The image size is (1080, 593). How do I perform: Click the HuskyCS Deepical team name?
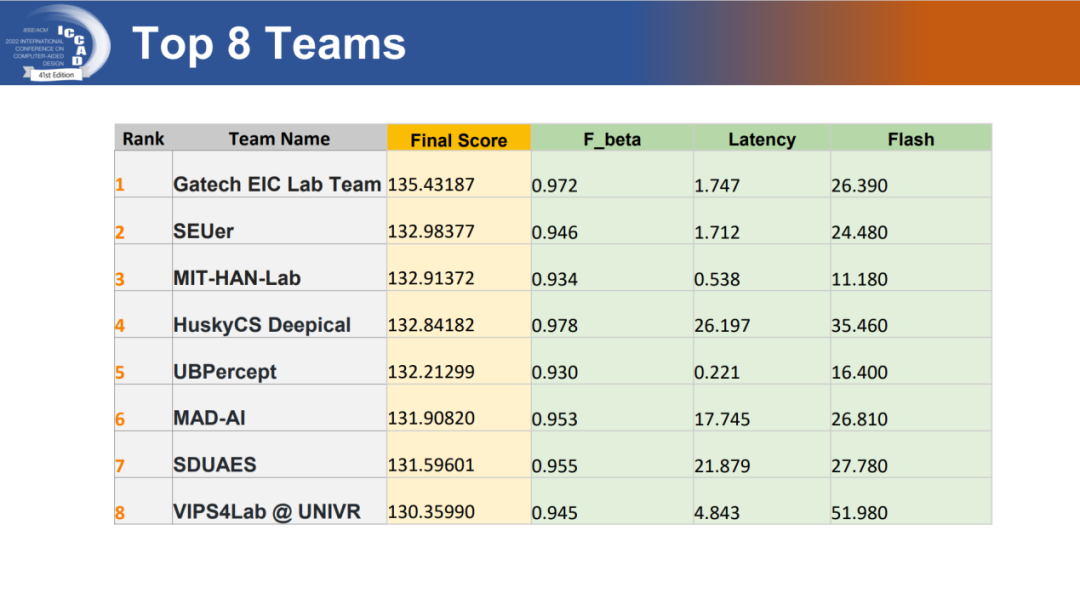tap(262, 325)
